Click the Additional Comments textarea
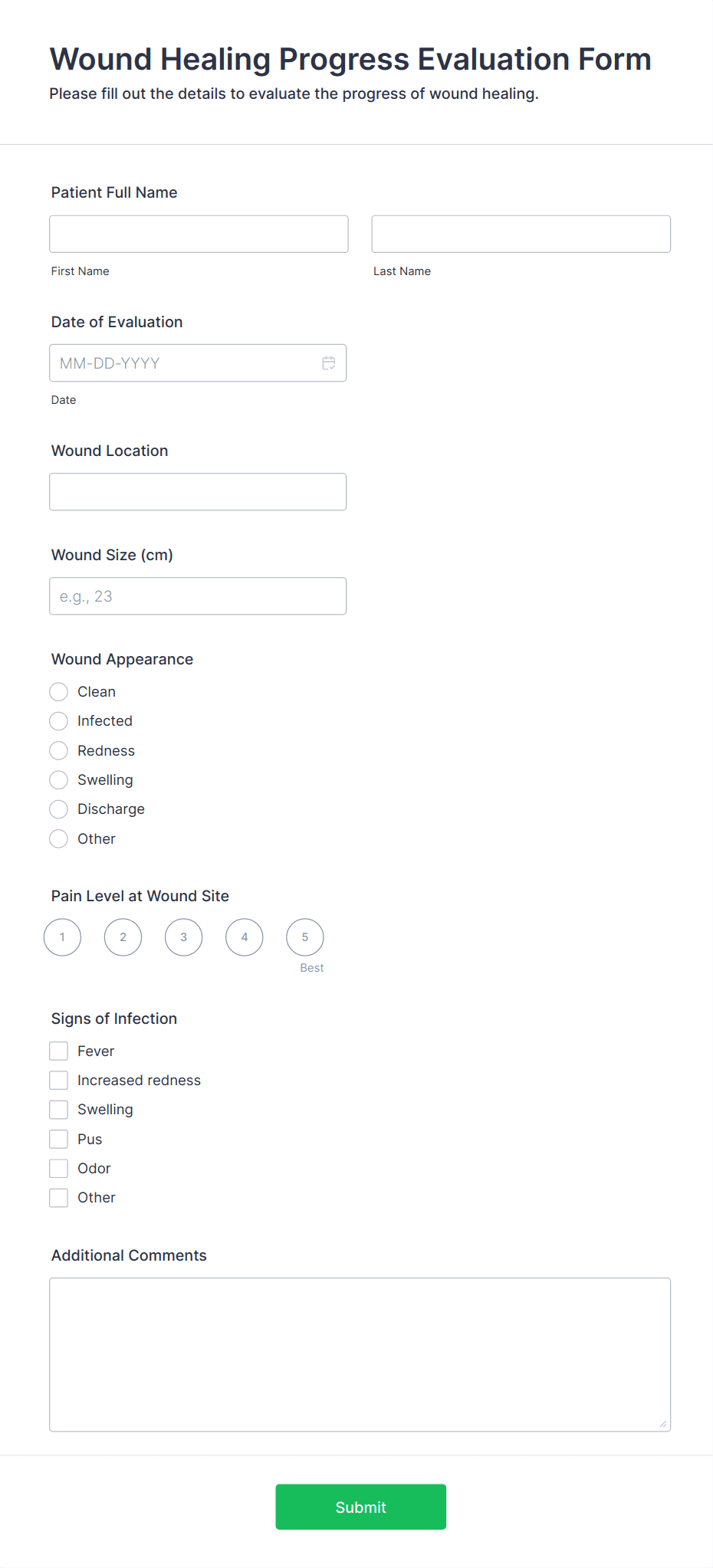The width and height of the screenshot is (713, 1568). 360,1354
